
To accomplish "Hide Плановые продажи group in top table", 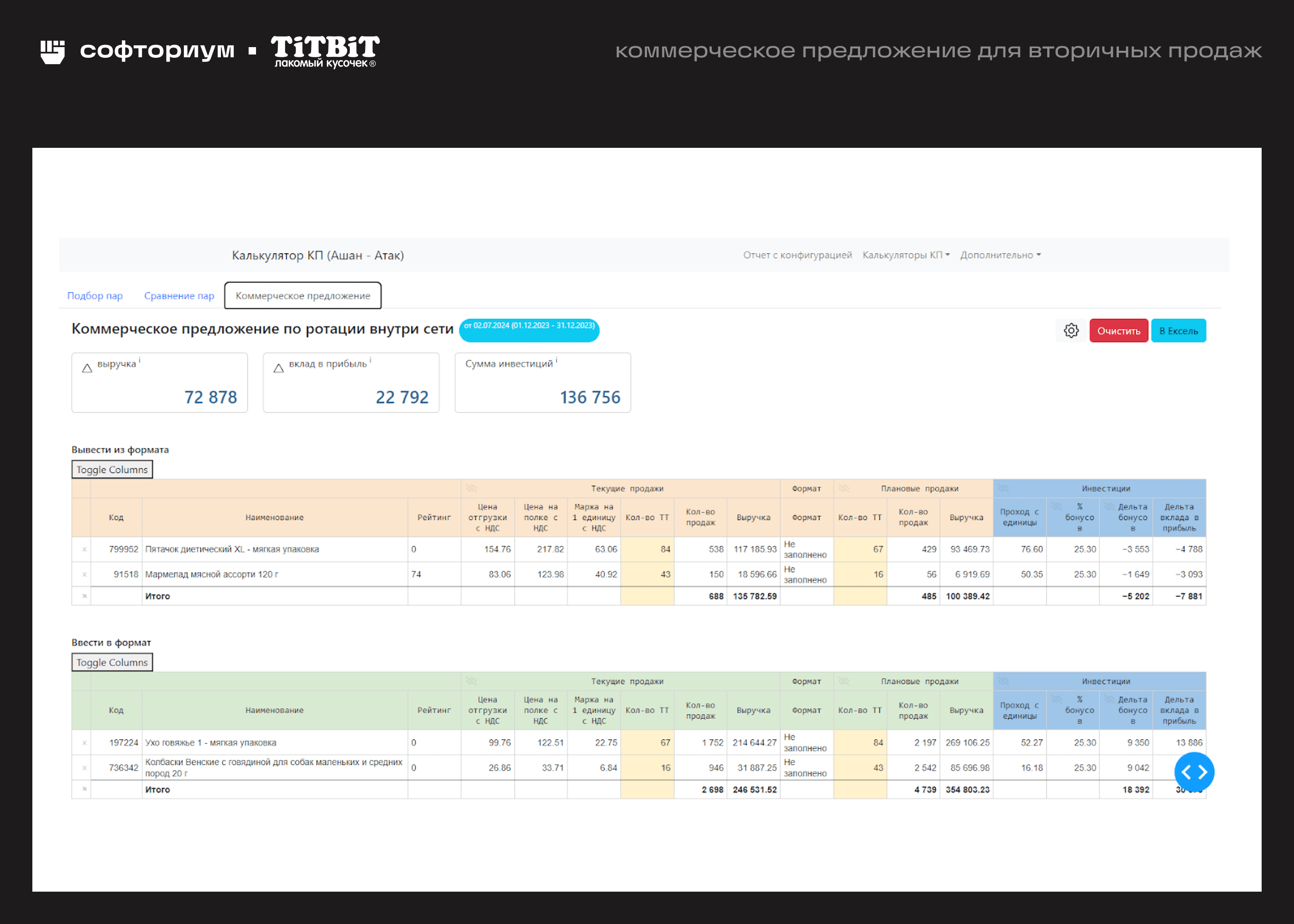I will [x=844, y=488].
